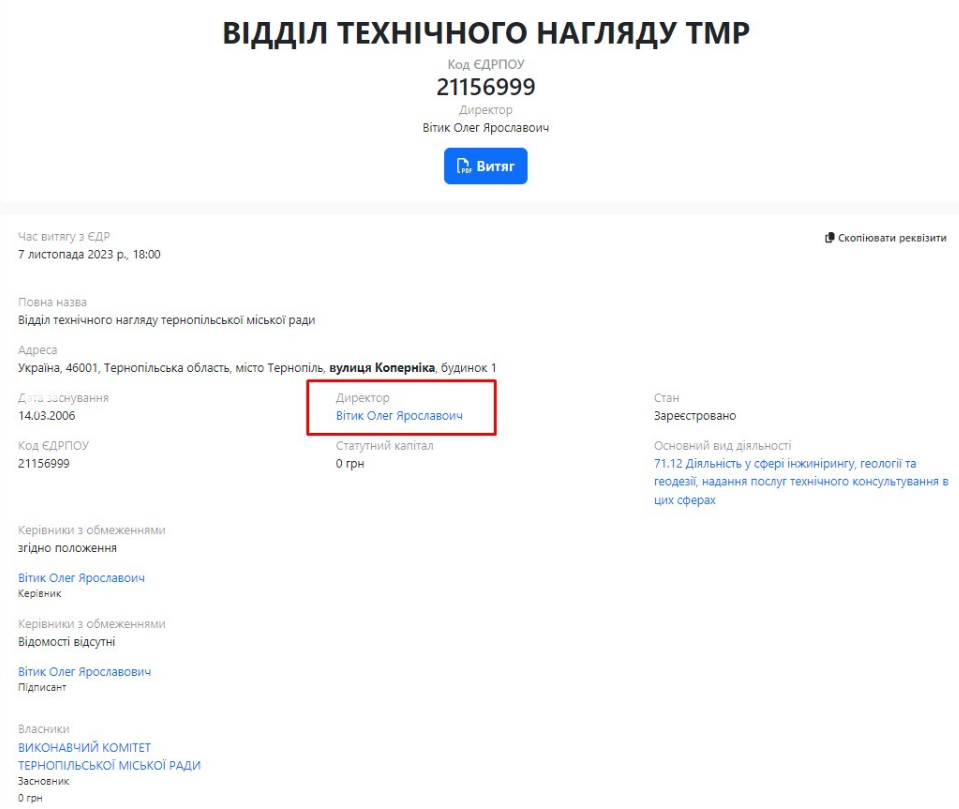Click the Скопіювати реквізити text

coord(892,238)
